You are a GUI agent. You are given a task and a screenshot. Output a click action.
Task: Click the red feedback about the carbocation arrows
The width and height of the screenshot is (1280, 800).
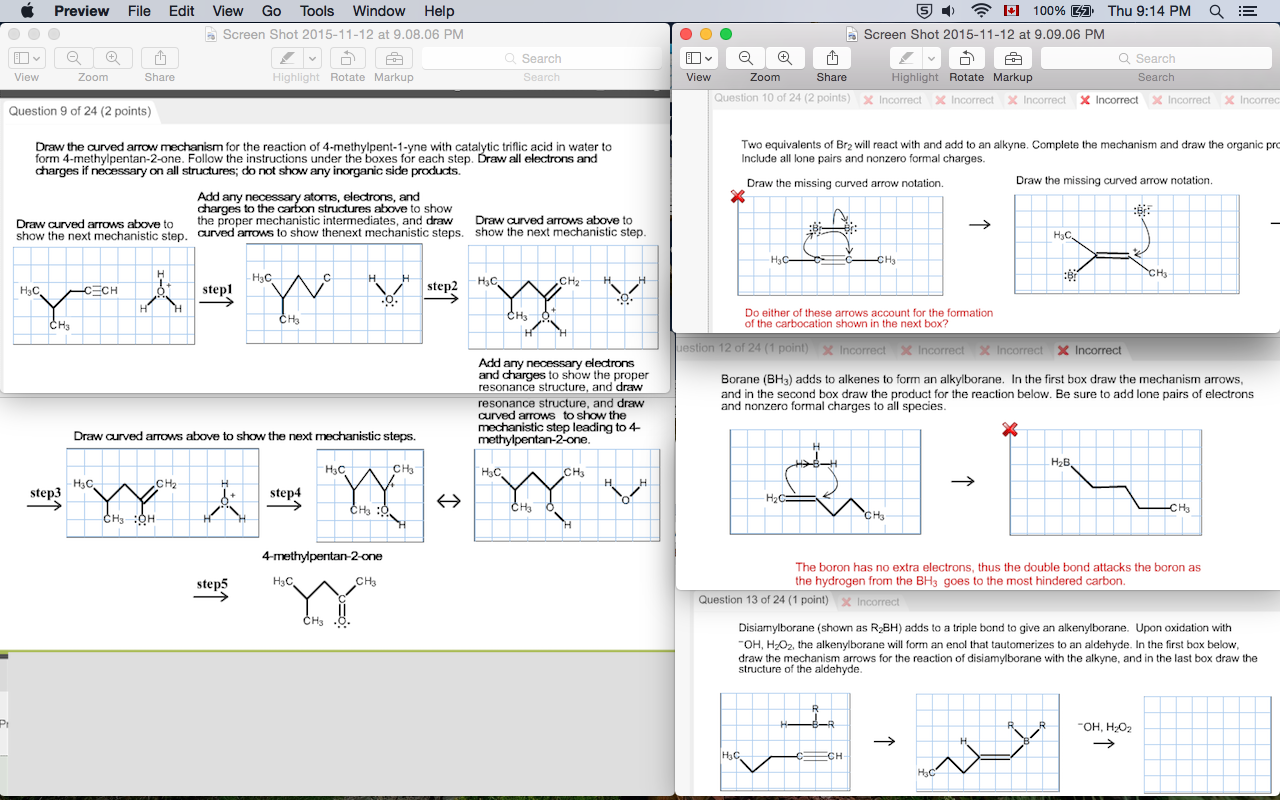click(x=869, y=318)
